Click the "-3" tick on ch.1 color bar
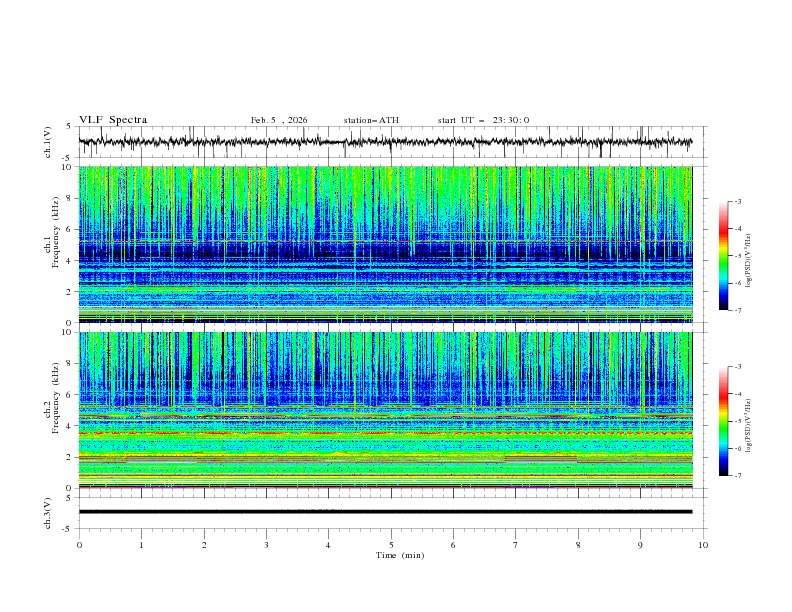Viewport: 792px width, 612px height. (738, 201)
